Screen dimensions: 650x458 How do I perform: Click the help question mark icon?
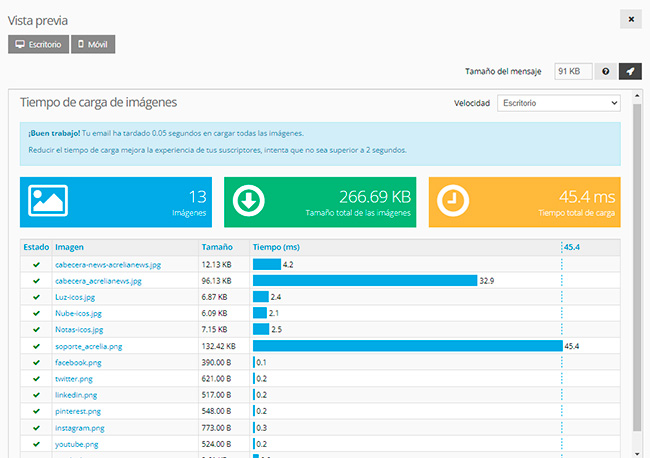605,71
